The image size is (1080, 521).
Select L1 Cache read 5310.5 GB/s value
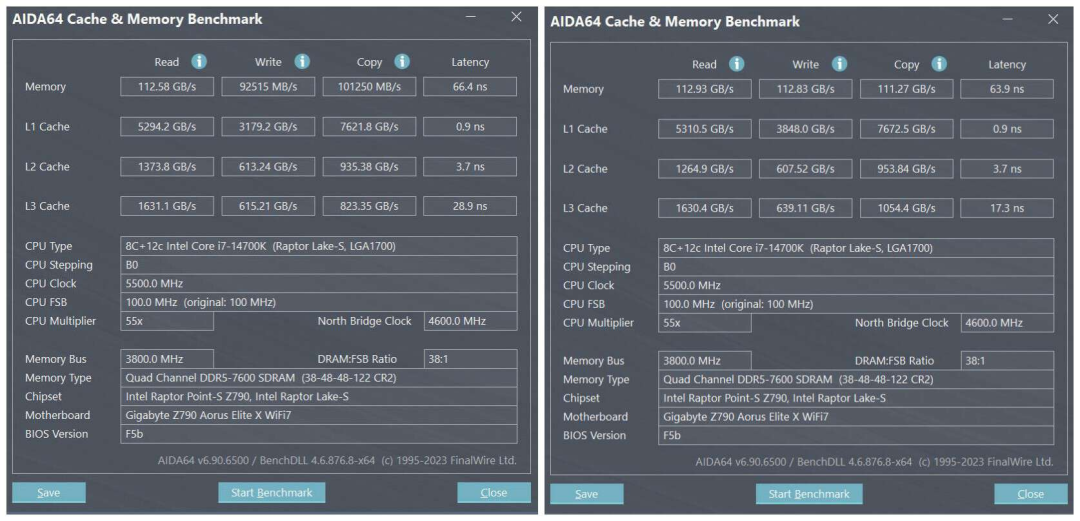(x=705, y=129)
